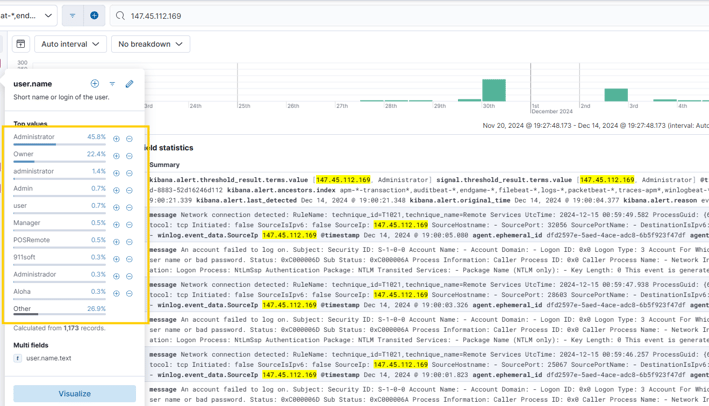Click the Visualize button

pyautogui.click(x=75, y=394)
